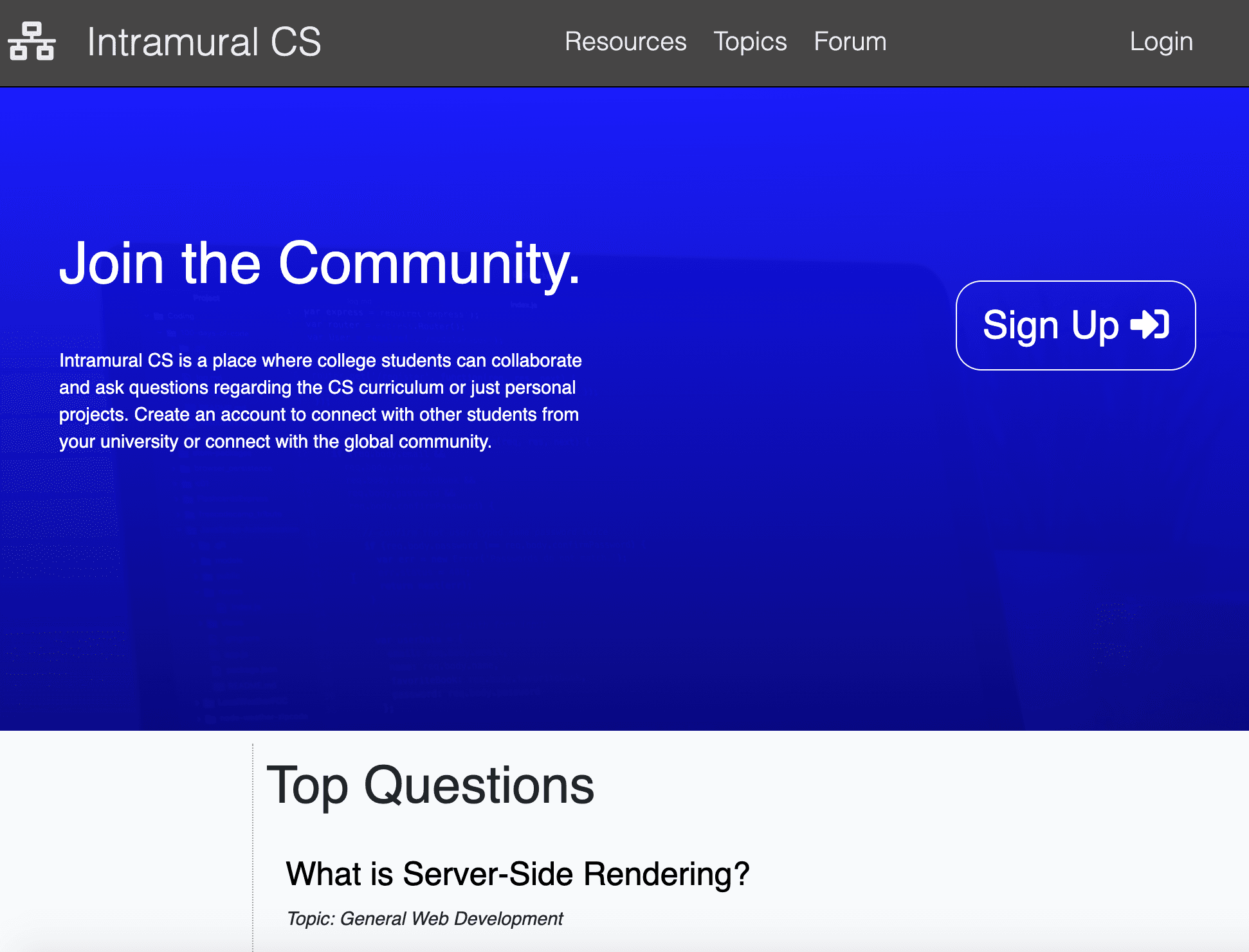Click the sign-in arrow icon on Sign Up

coord(1150,324)
